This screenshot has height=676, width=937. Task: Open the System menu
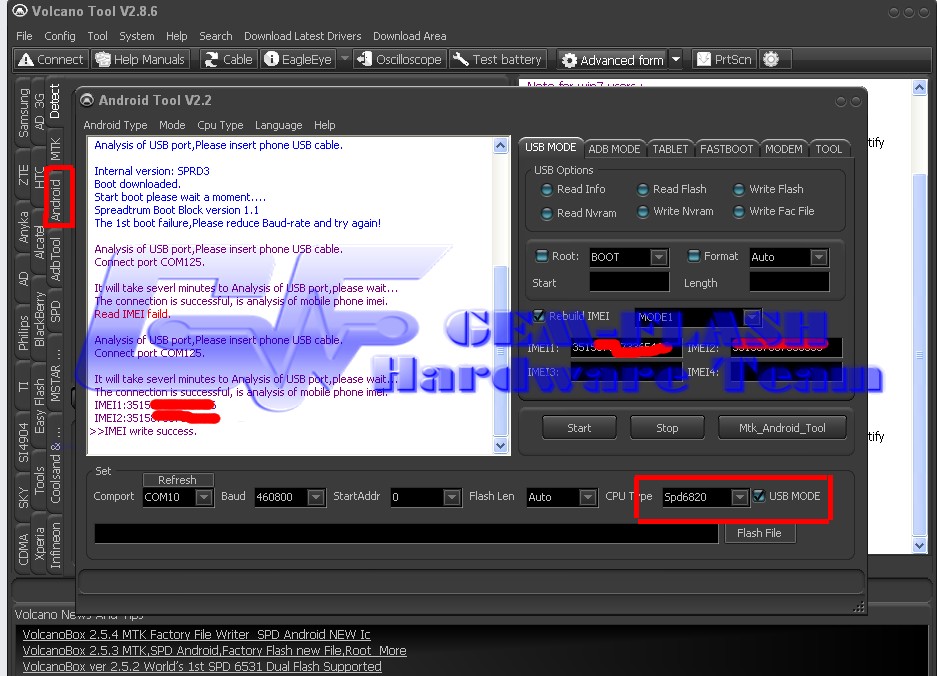(x=136, y=36)
